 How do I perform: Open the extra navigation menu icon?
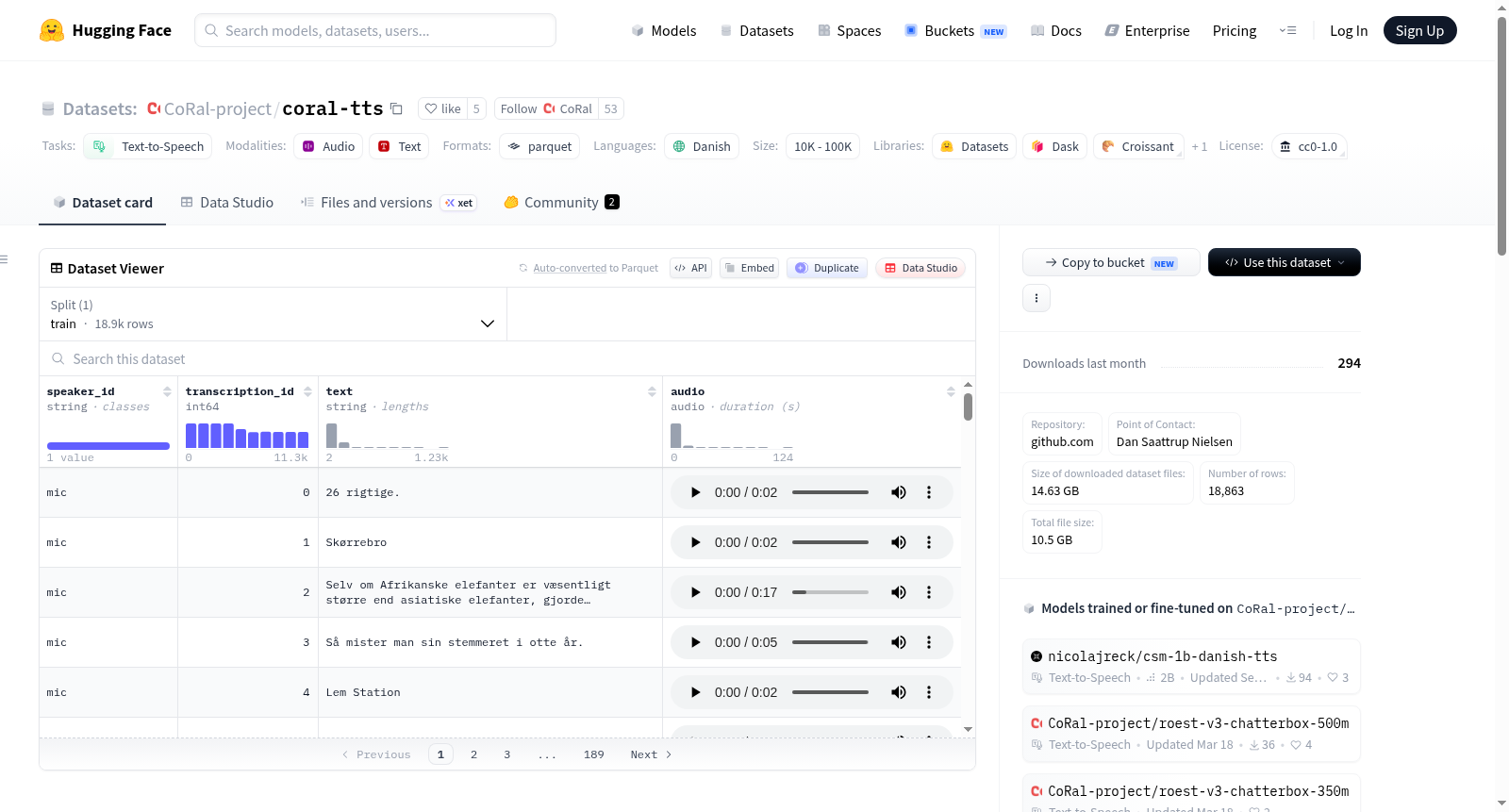tap(1287, 30)
